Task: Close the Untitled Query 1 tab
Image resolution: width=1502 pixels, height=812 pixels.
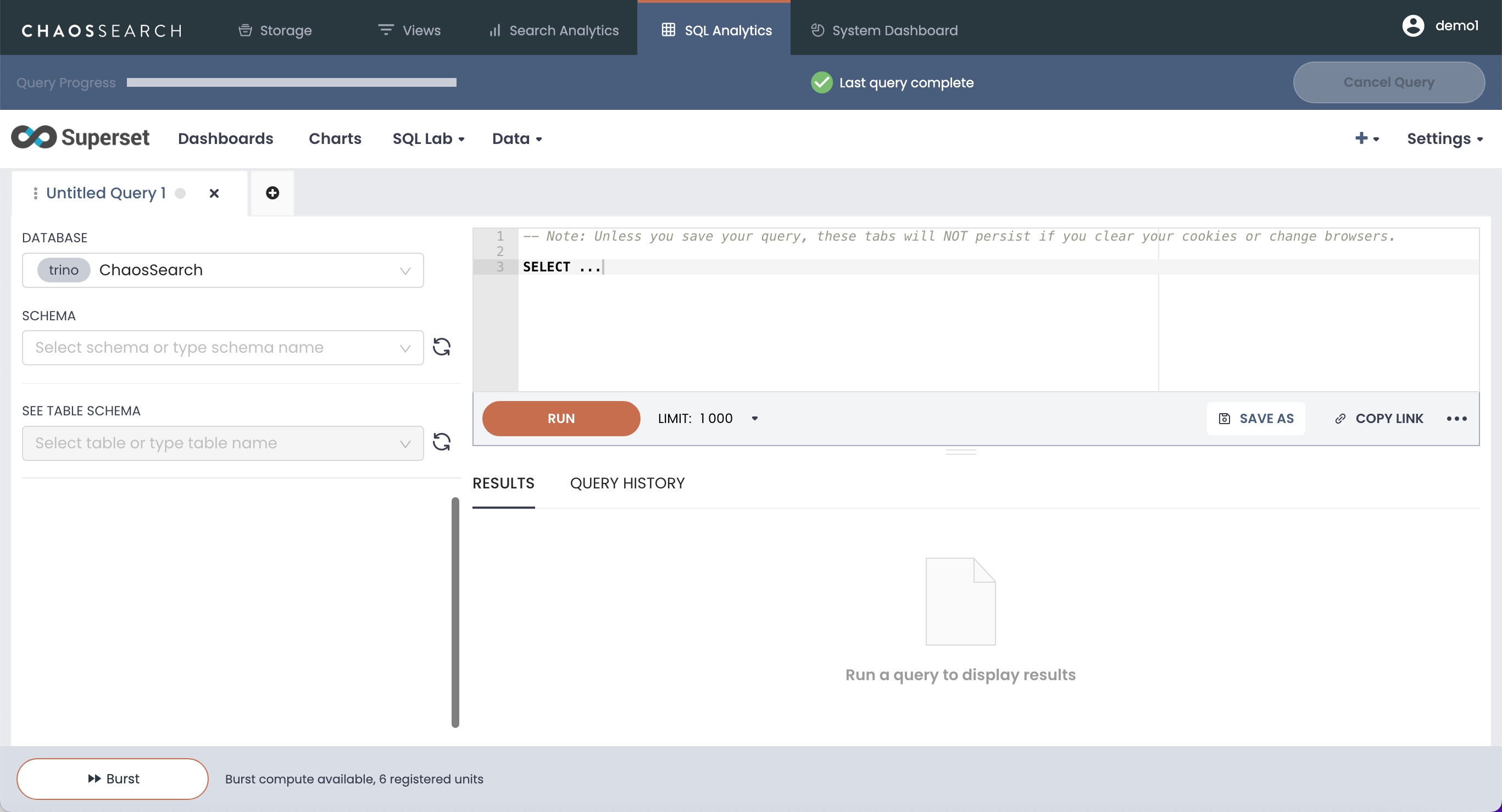Action: [214, 193]
